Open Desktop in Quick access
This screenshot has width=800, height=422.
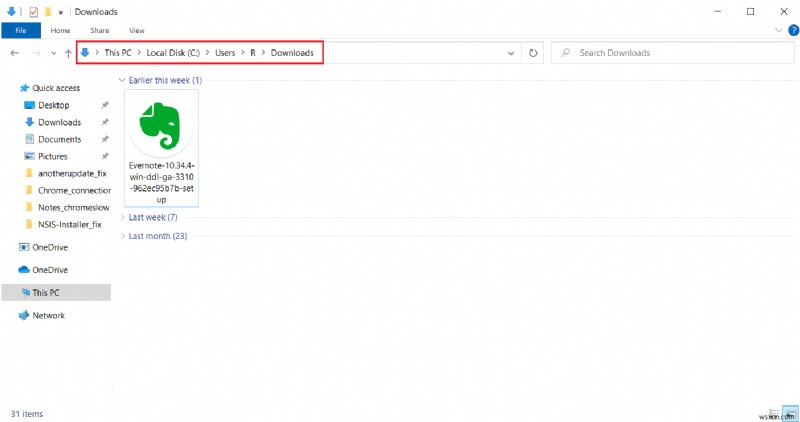coord(54,105)
